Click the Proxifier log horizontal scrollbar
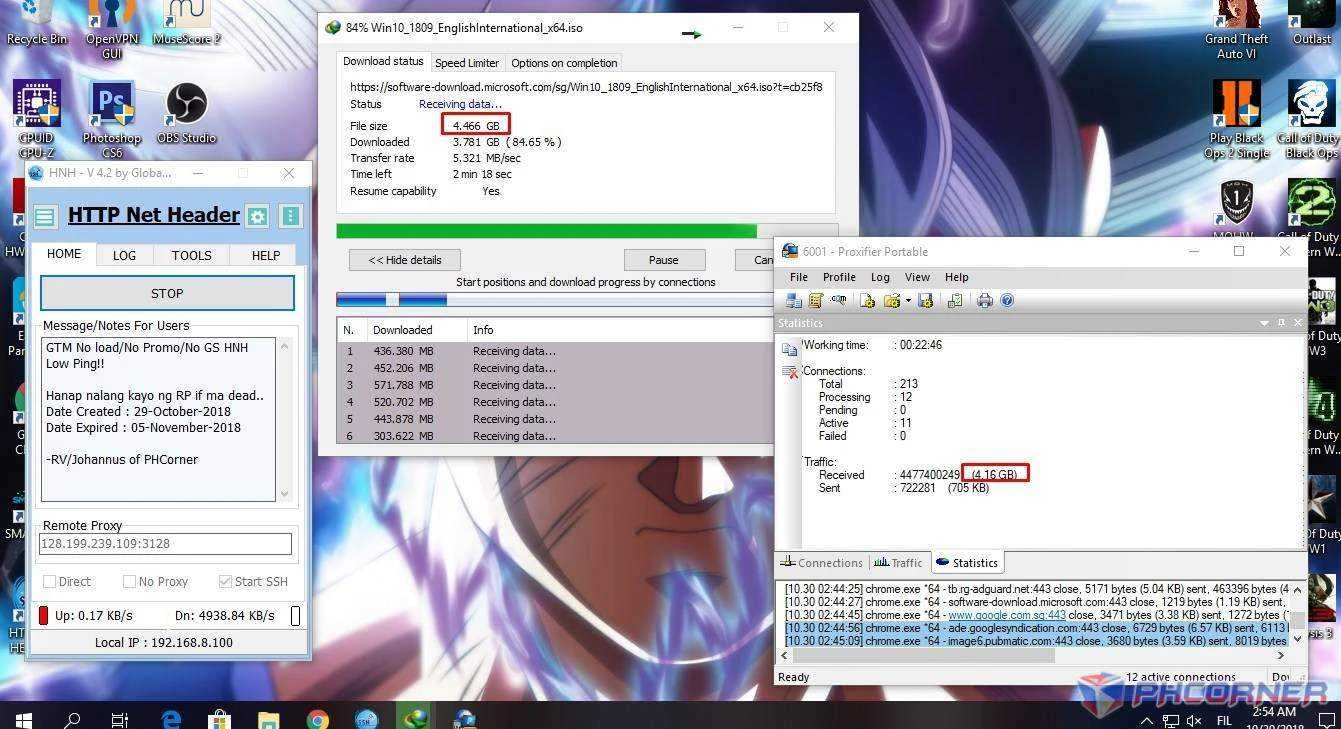The image size is (1341, 729). (x=923, y=656)
